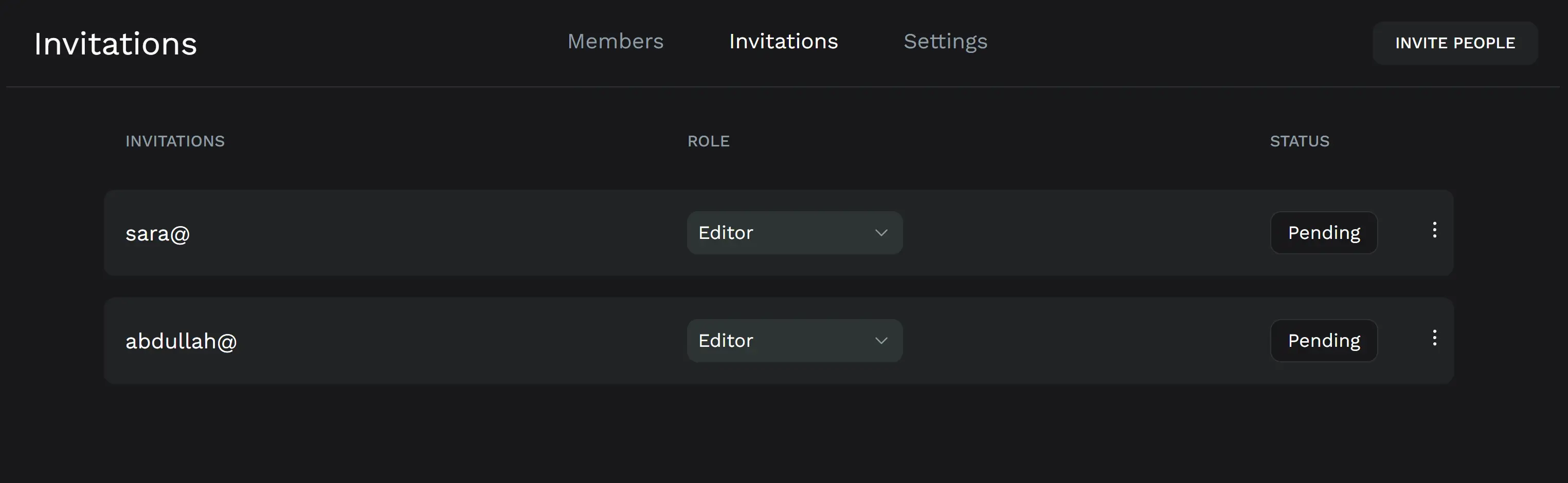Click the INVITATIONS column header
This screenshot has width=1568, height=483.
click(175, 141)
